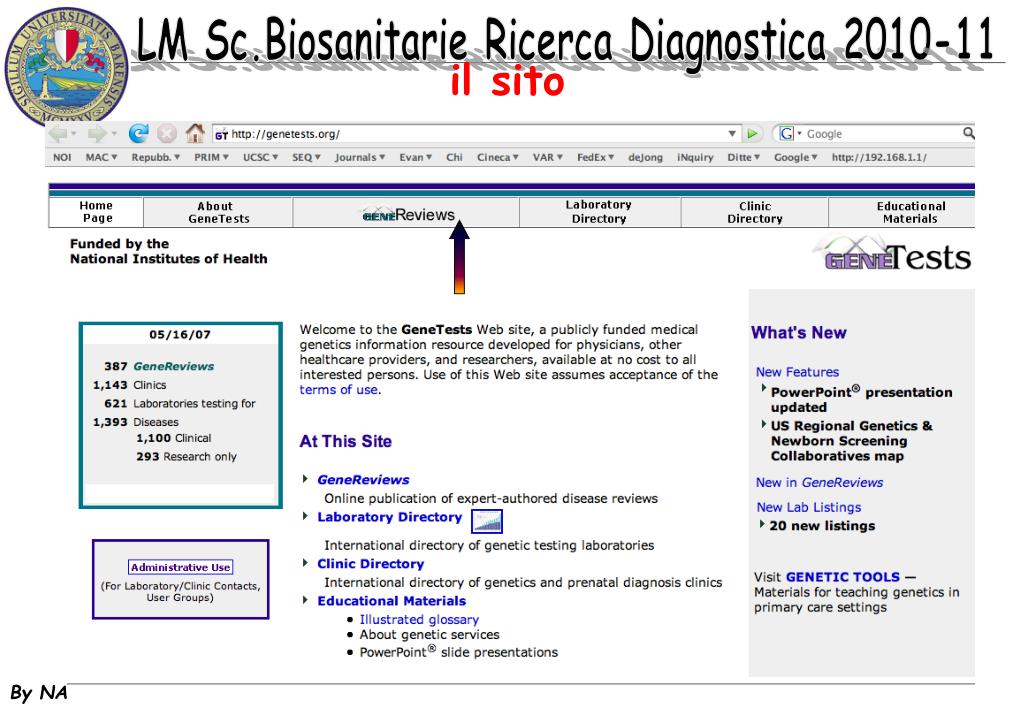1023x708 pixels.
Task: Click the 20 new listings item
Action: (x=822, y=526)
